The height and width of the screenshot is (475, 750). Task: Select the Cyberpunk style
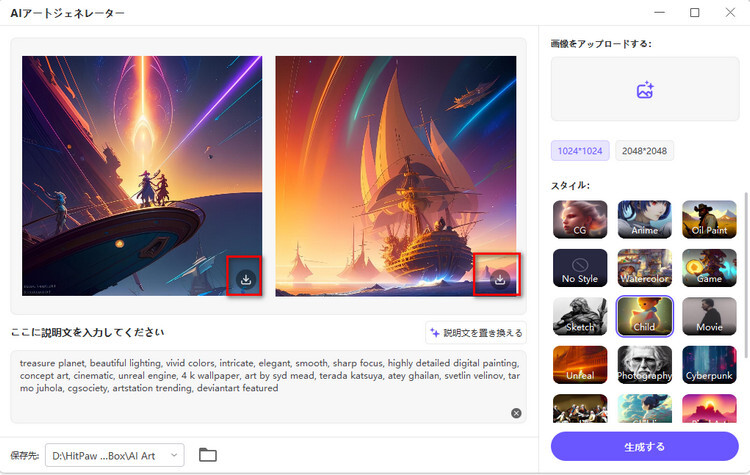click(709, 365)
